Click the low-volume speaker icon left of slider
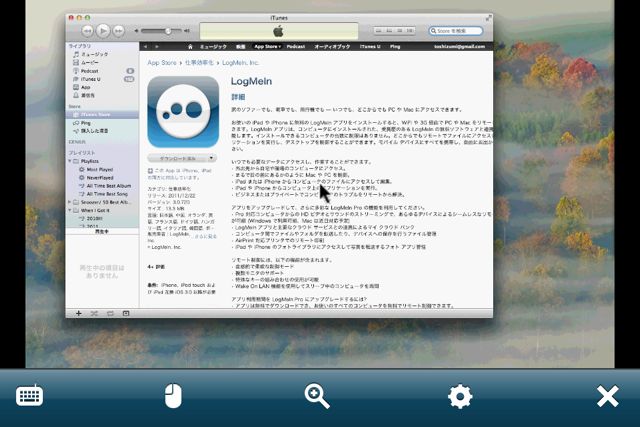The width and height of the screenshot is (640, 427). click(x=136, y=31)
